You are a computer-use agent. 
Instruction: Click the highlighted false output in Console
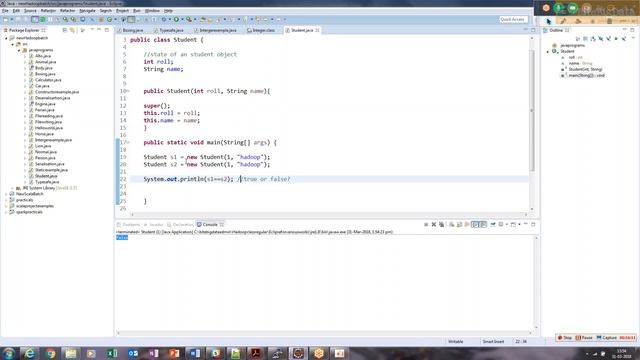pyautogui.click(x=122, y=238)
